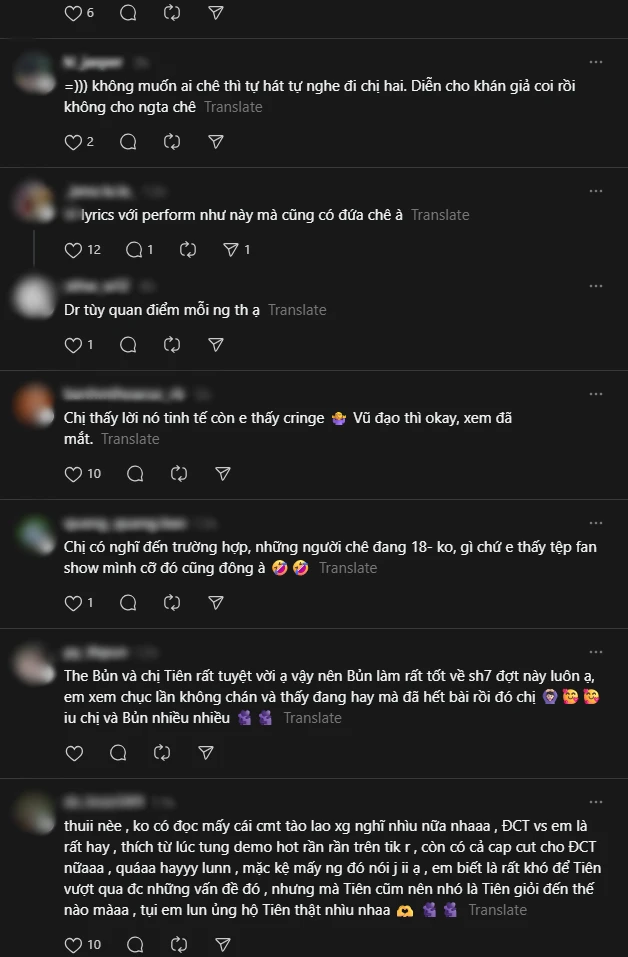628x957 pixels.
Task: Expand options menu for 'Chị thấy lời' comment
Action: [596, 394]
